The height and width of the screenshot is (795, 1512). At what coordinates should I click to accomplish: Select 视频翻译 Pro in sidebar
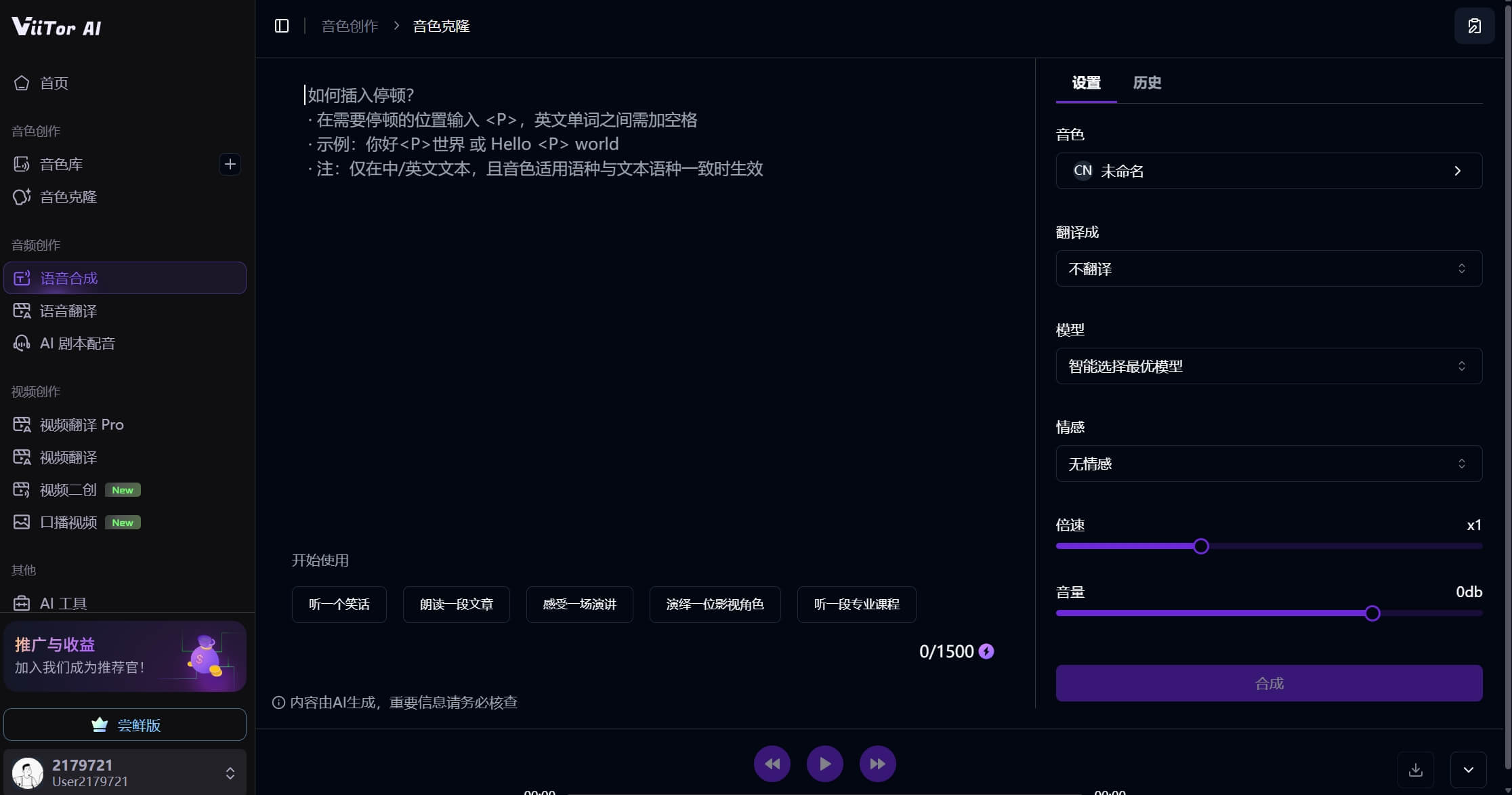(x=81, y=425)
